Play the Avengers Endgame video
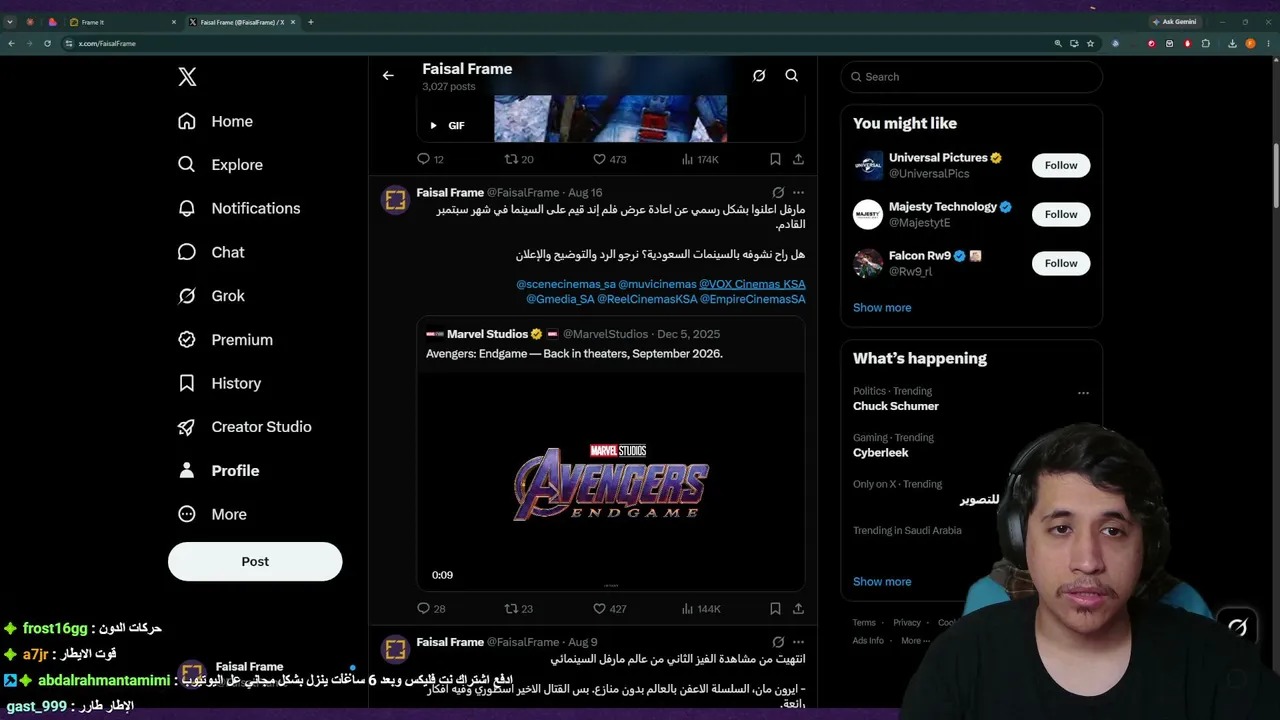Screen dimensions: 1280x720 pos(611,481)
